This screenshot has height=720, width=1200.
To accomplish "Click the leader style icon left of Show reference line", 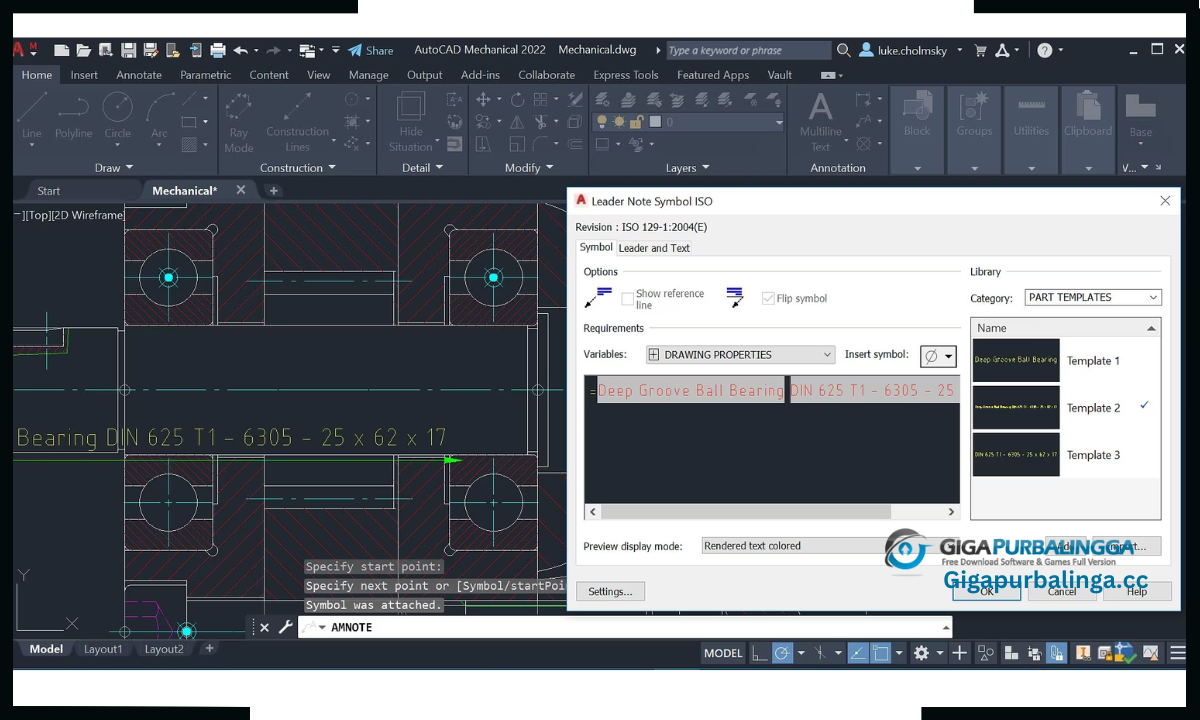I will tap(598, 298).
